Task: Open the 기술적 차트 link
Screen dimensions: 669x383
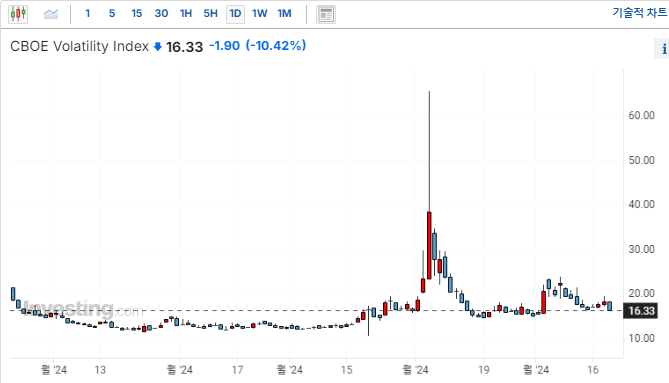Action: pos(640,13)
